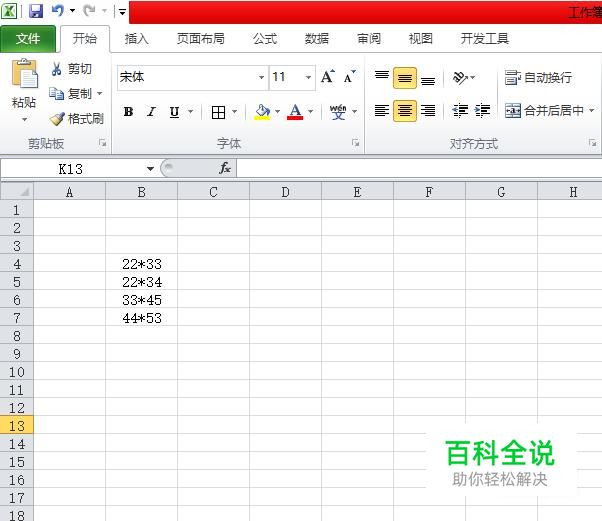Click the decrease indent icon
Image resolution: width=602 pixels, height=521 pixels.
coord(460,111)
